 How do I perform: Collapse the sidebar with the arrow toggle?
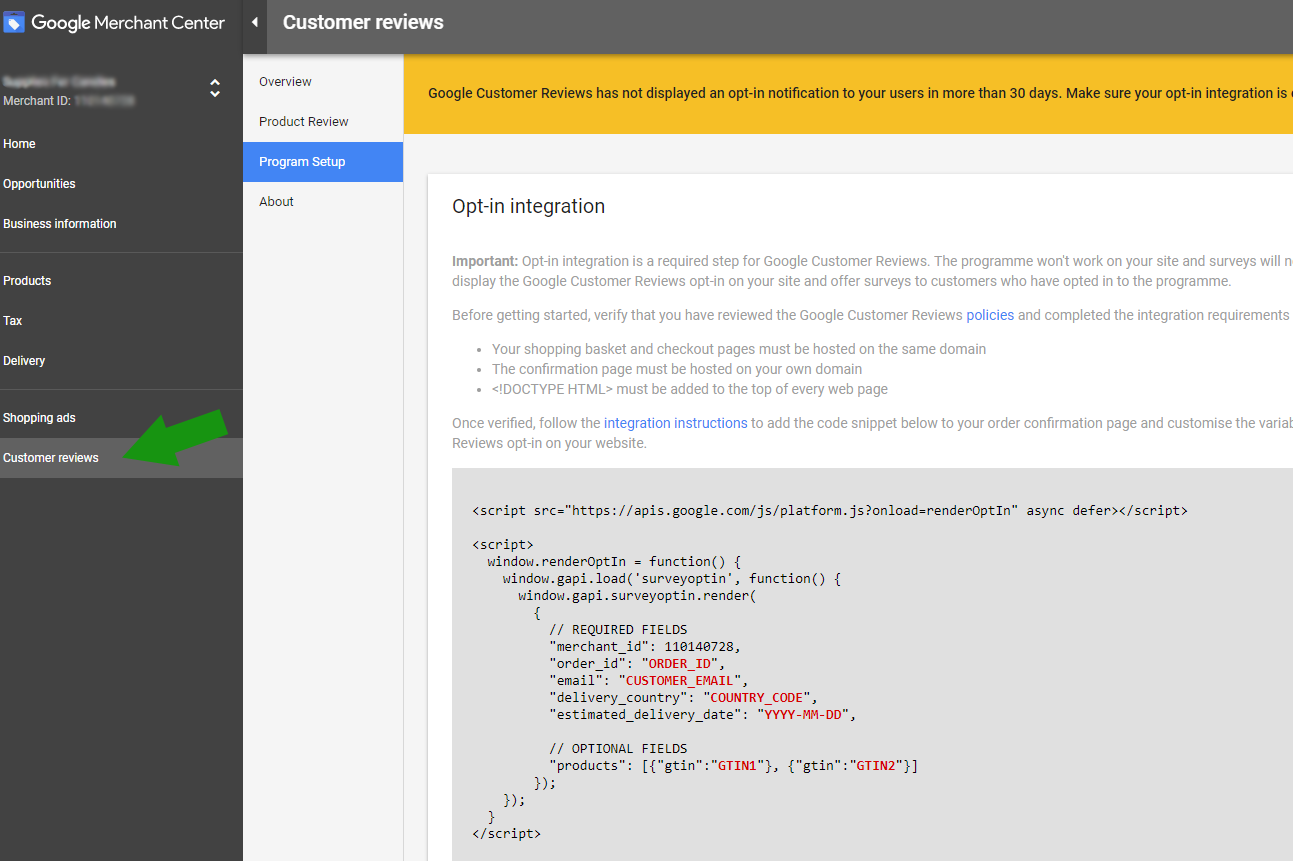[x=254, y=22]
